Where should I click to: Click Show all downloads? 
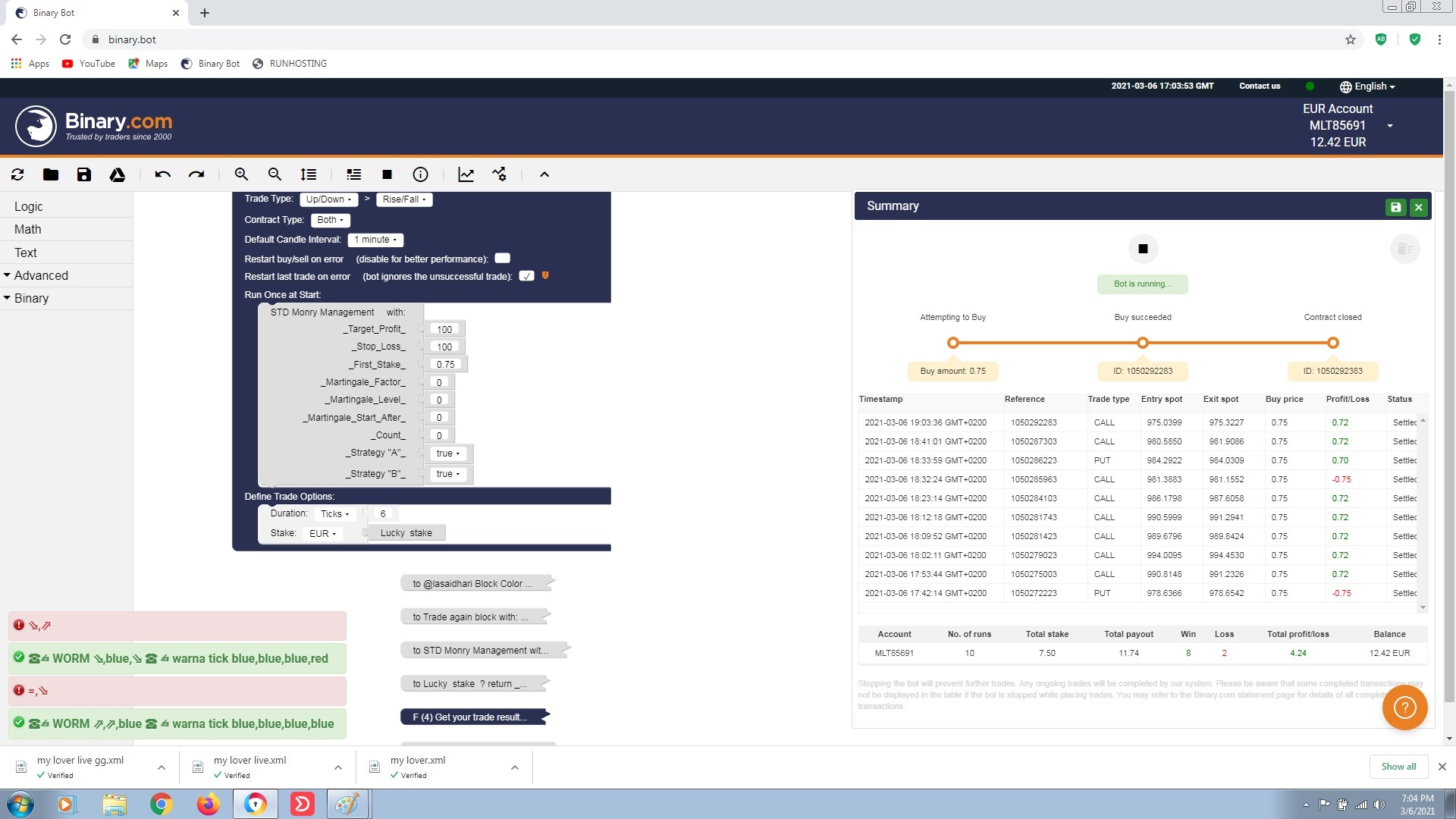click(1398, 766)
